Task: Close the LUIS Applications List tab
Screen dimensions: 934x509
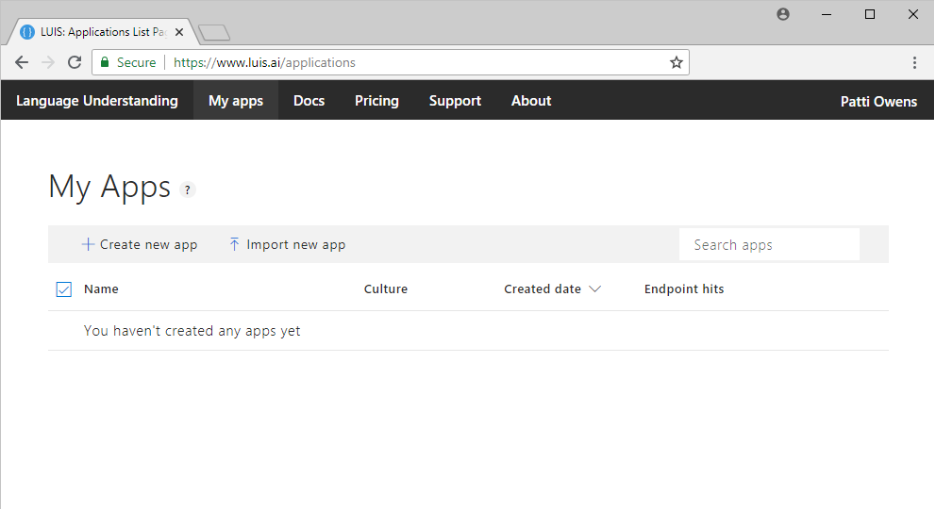Action: (x=179, y=32)
